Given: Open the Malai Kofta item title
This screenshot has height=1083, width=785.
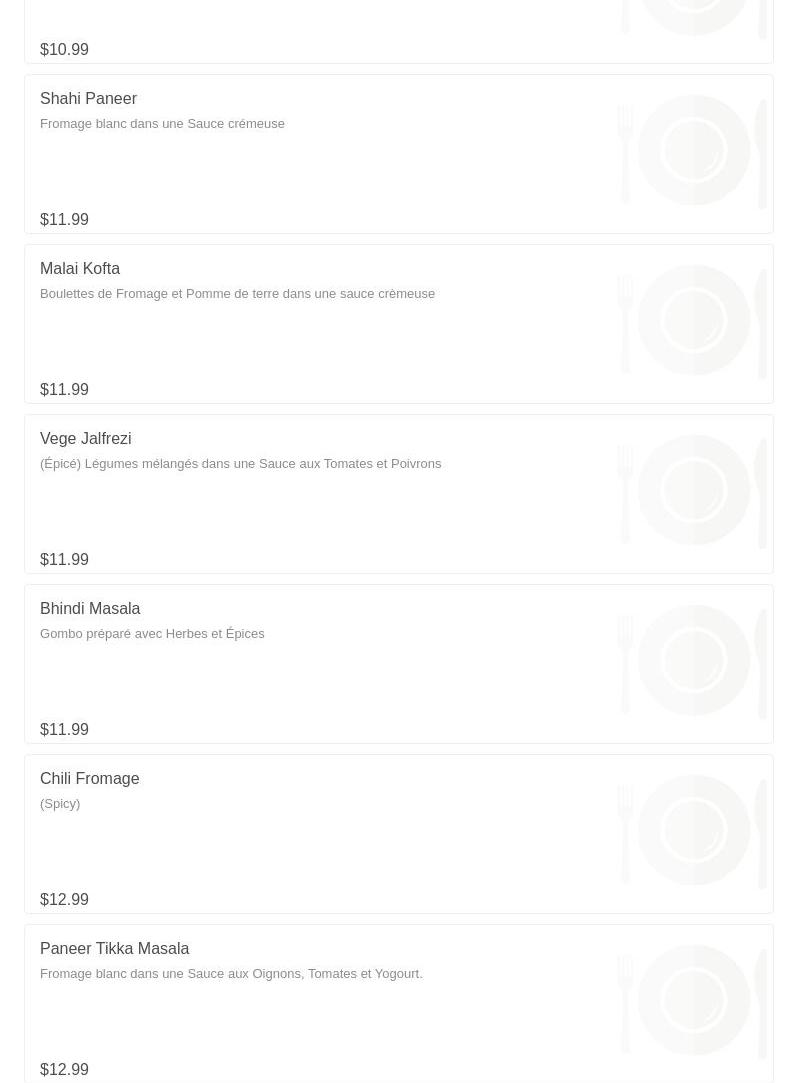Looking at the screenshot, I should pos(80,268).
